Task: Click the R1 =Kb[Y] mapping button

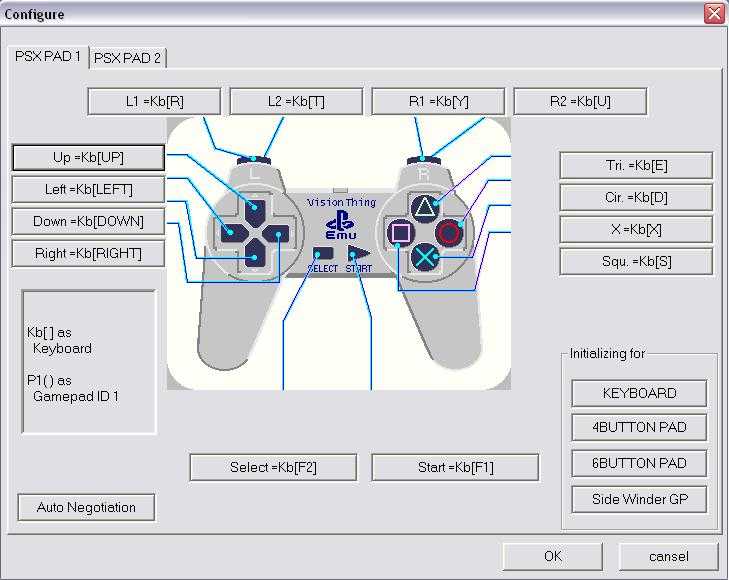Action: [x=438, y=101]
